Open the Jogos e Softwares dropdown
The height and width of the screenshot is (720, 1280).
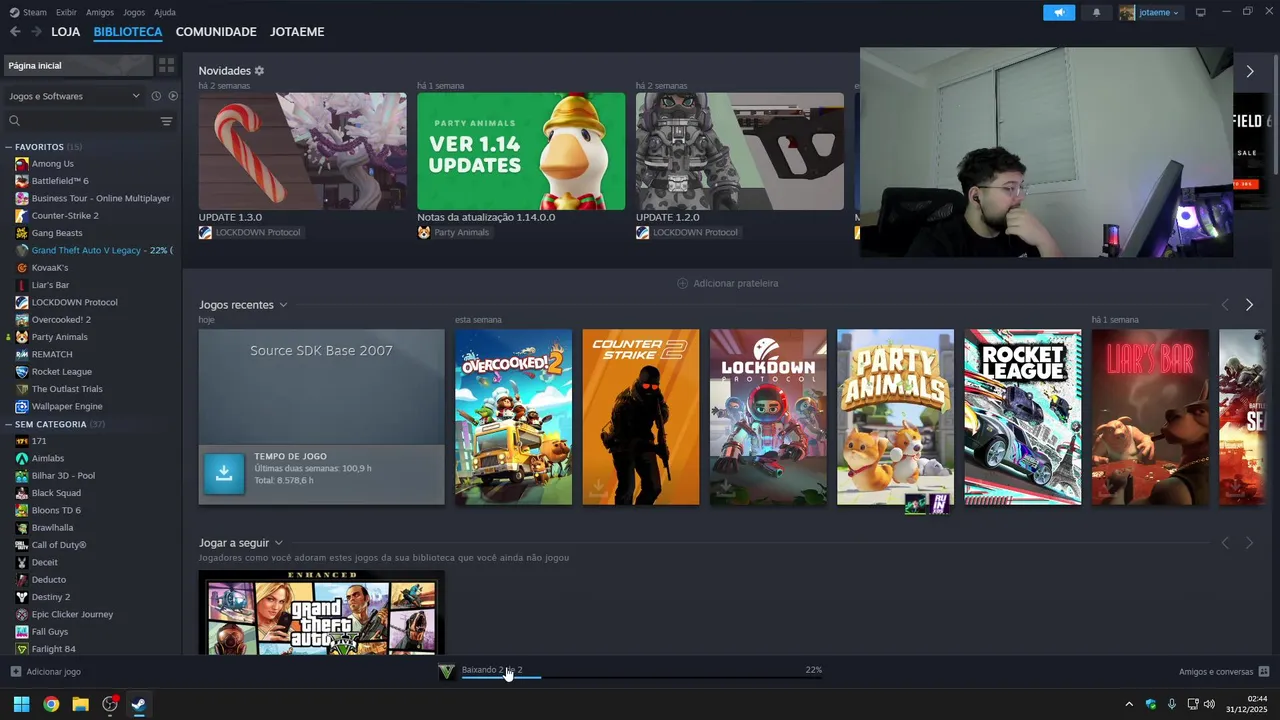point(75,96)
